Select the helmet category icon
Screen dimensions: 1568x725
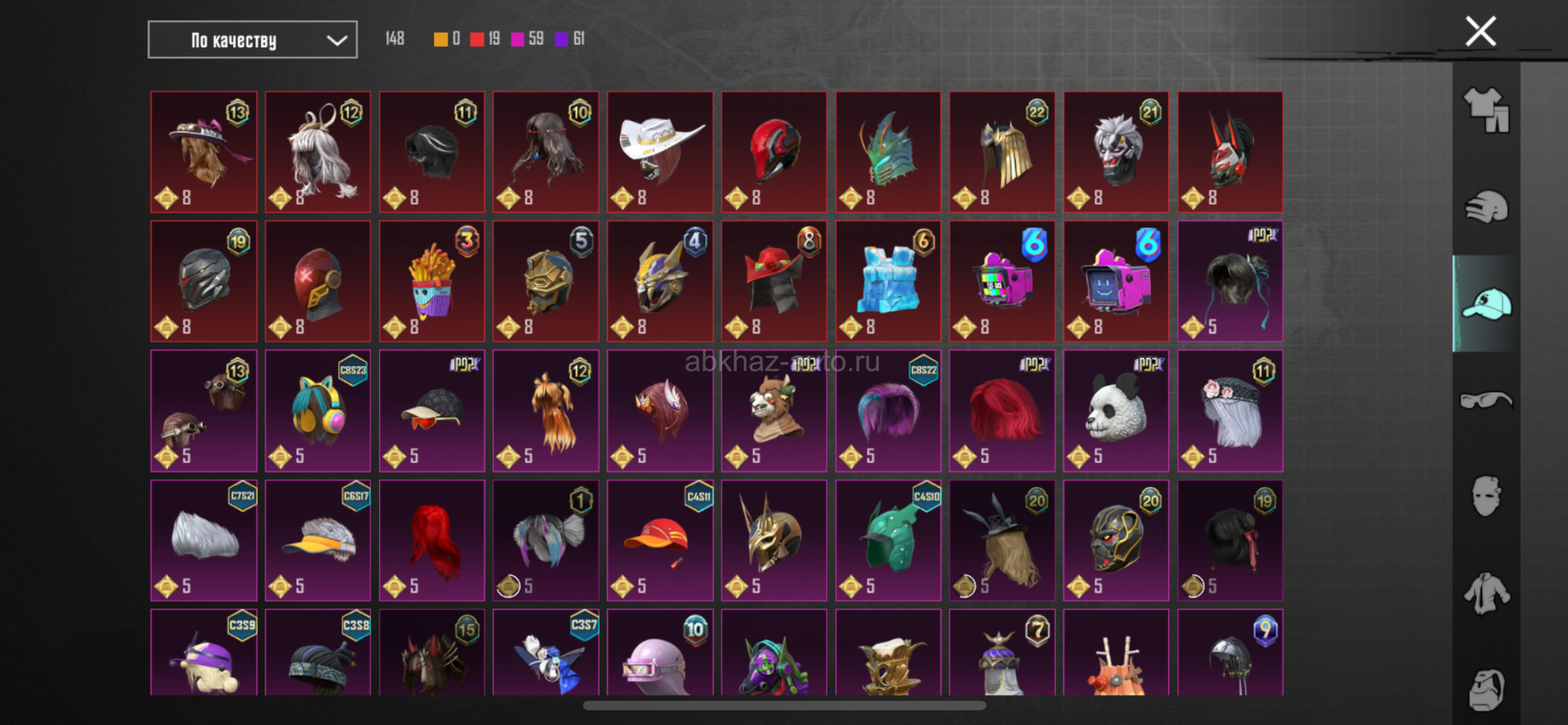coord(1486,207)
